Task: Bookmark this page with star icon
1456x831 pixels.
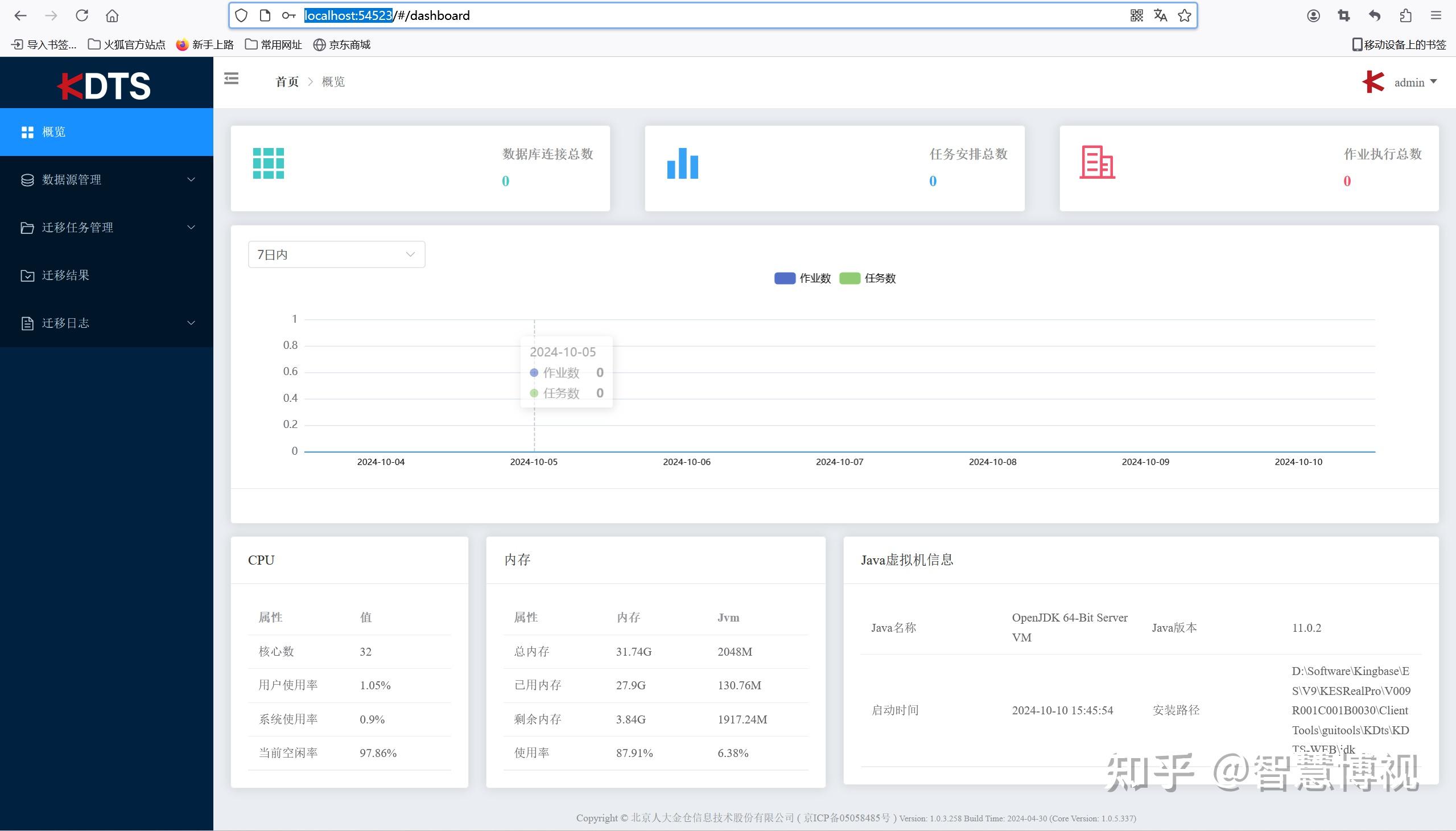Action: 1185,15
